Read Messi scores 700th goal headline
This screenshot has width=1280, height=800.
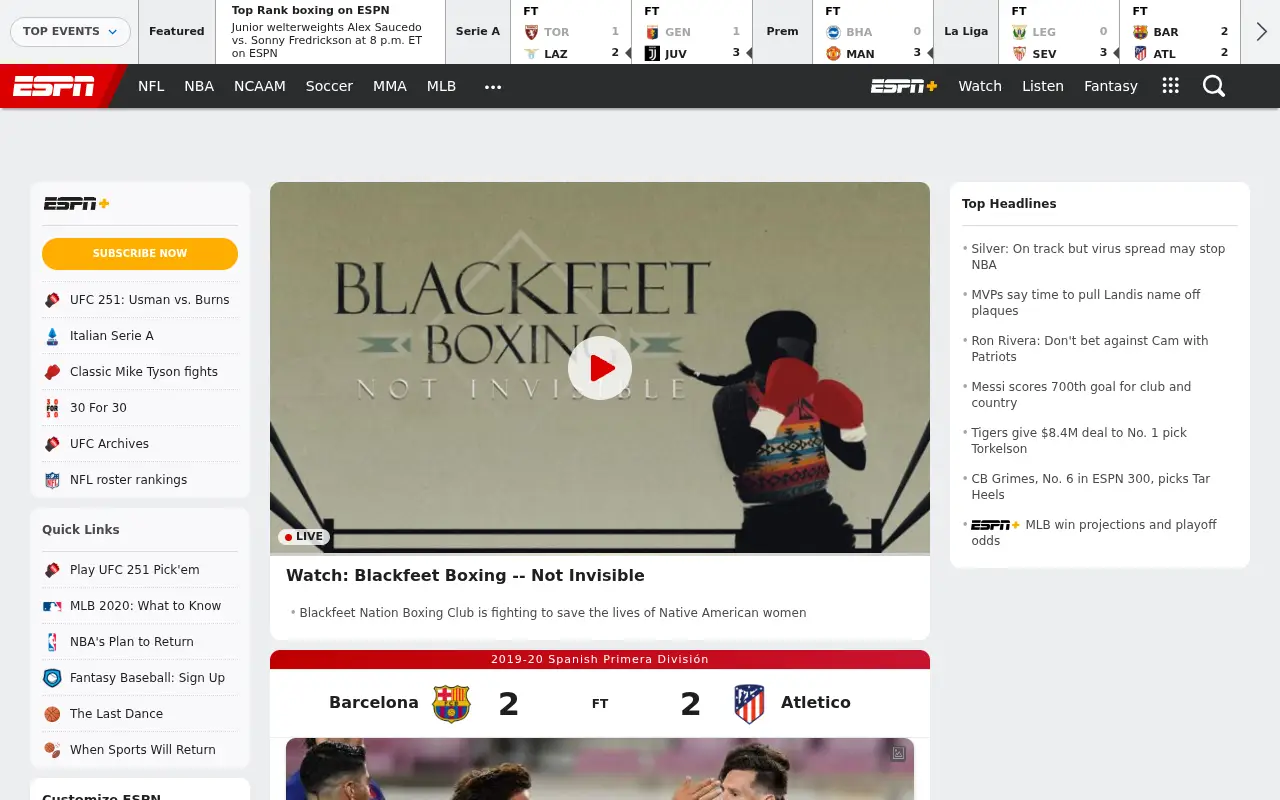(1081, 395)
